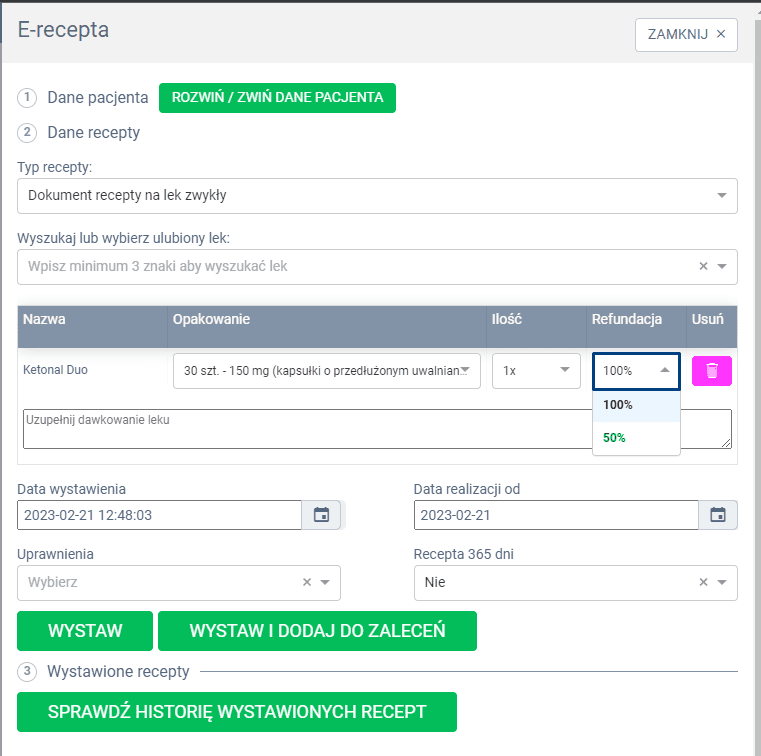
Task: Open calendar for Data realizacji od
Action: (x=717, y=515)
